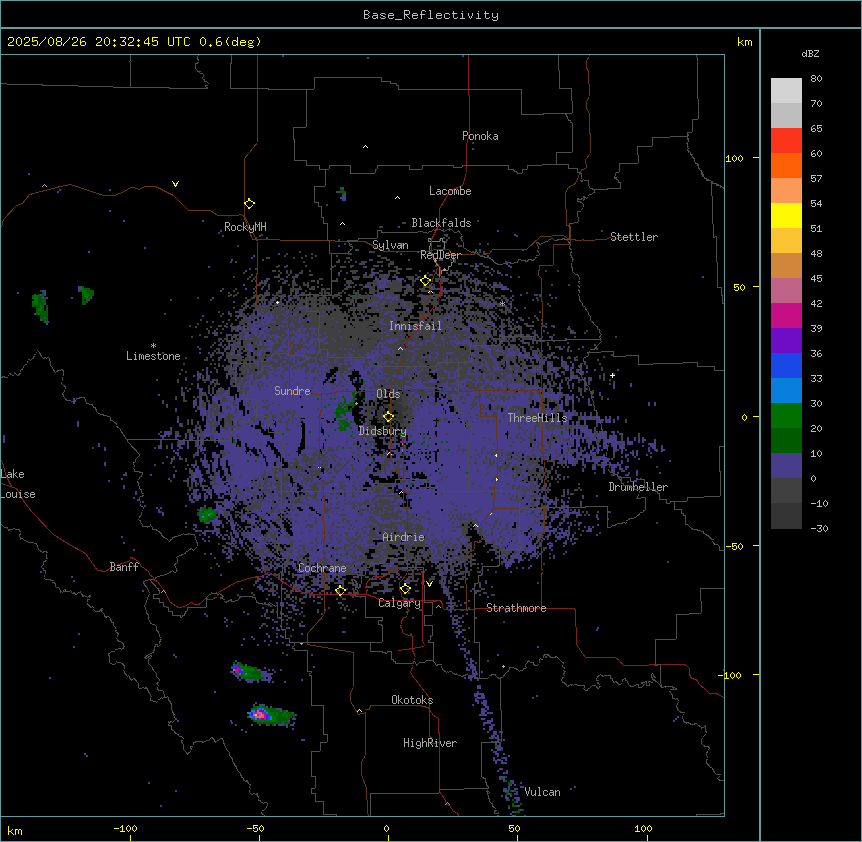Click the Cochrane city label
The width and height of the screenshot is (862, 842).
[x=322, y=568]
